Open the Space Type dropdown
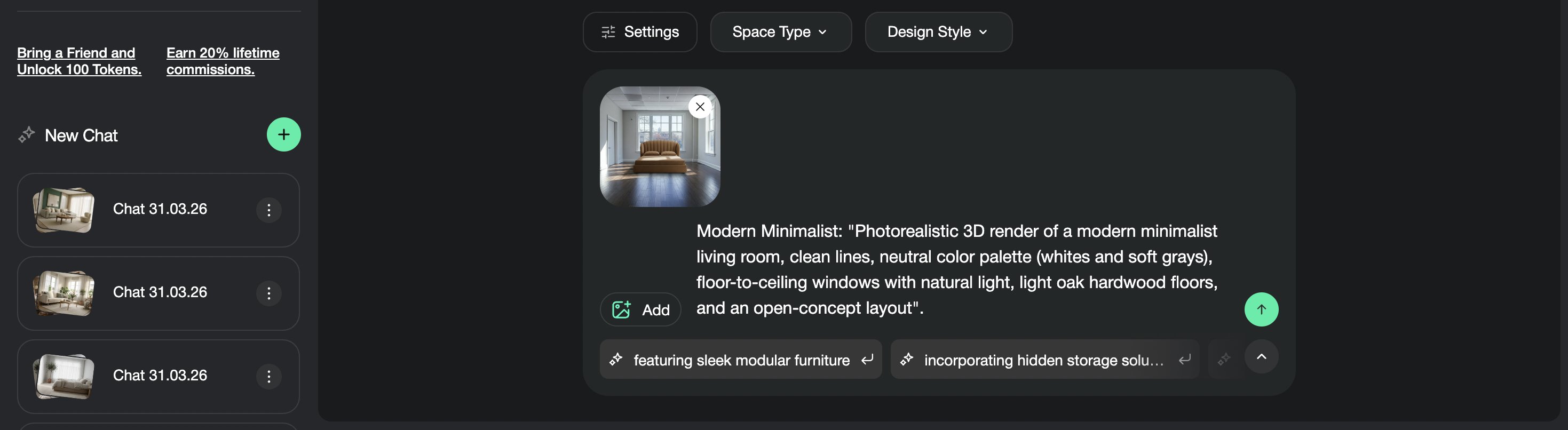The height and width of the screenshot is (430, 1568). [x=780, y=31]
